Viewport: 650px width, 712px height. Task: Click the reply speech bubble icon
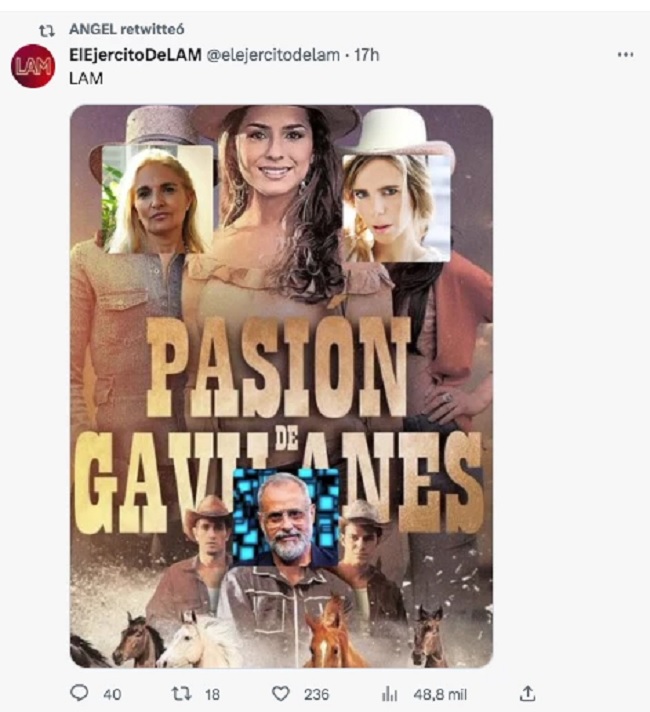79,693
